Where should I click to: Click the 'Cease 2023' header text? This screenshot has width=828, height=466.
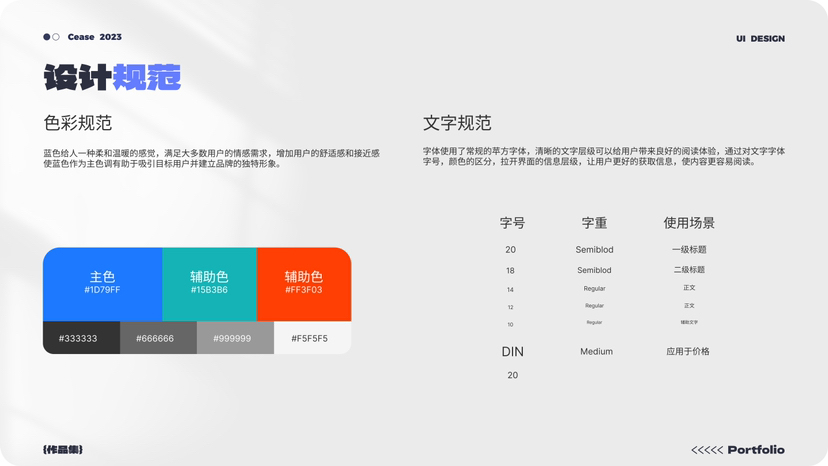coord(95,37)
